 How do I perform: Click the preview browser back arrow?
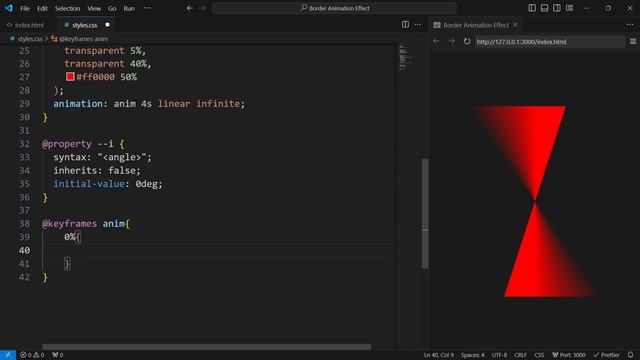click(436, 41)
